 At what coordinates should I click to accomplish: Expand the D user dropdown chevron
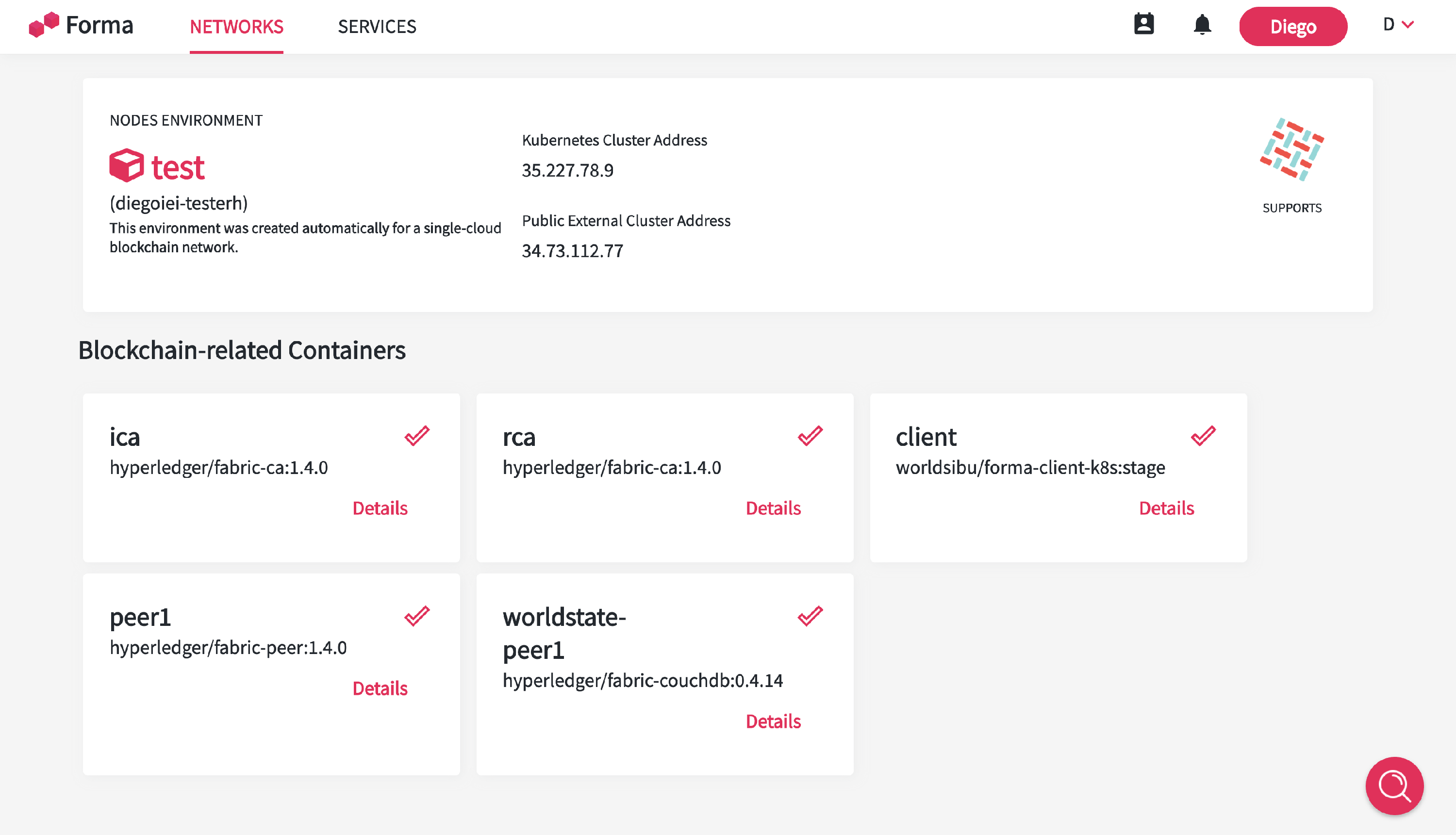coord(1407,25)
